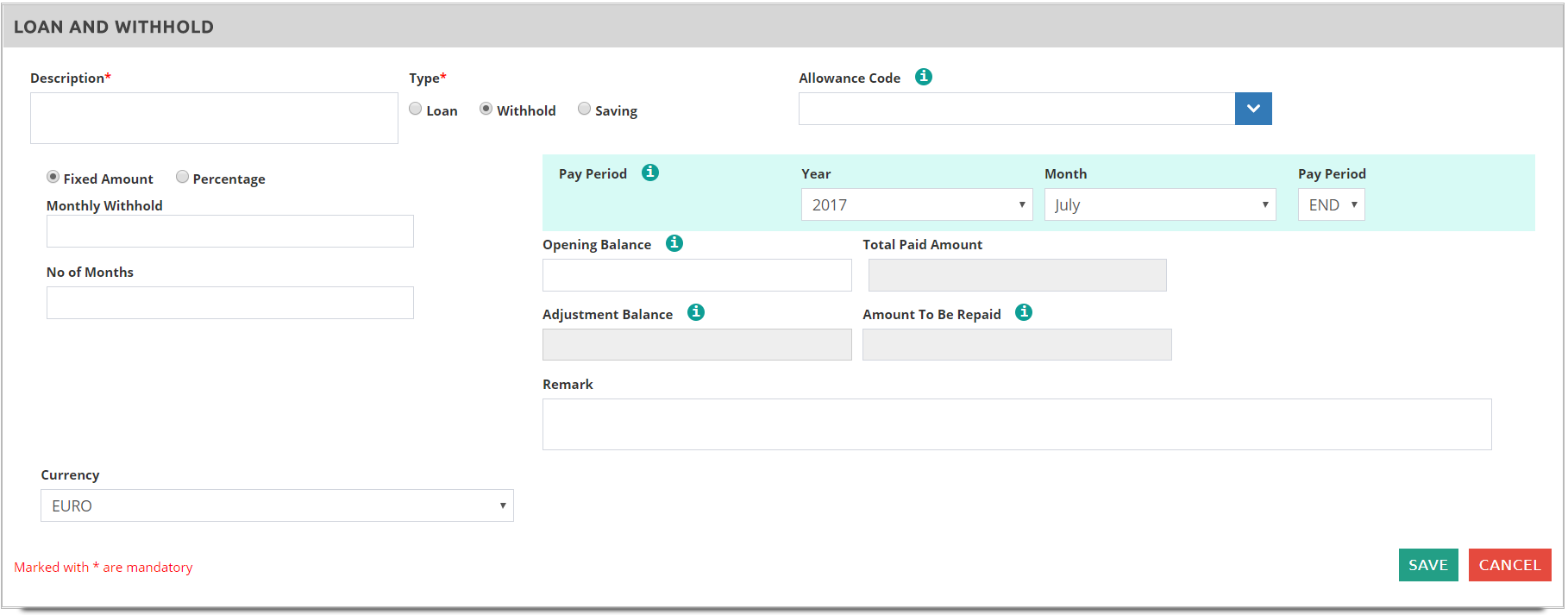1568x615 pixels.
Task: Click the Amount To Be Repaid info icon
Action: (1024, 312)
